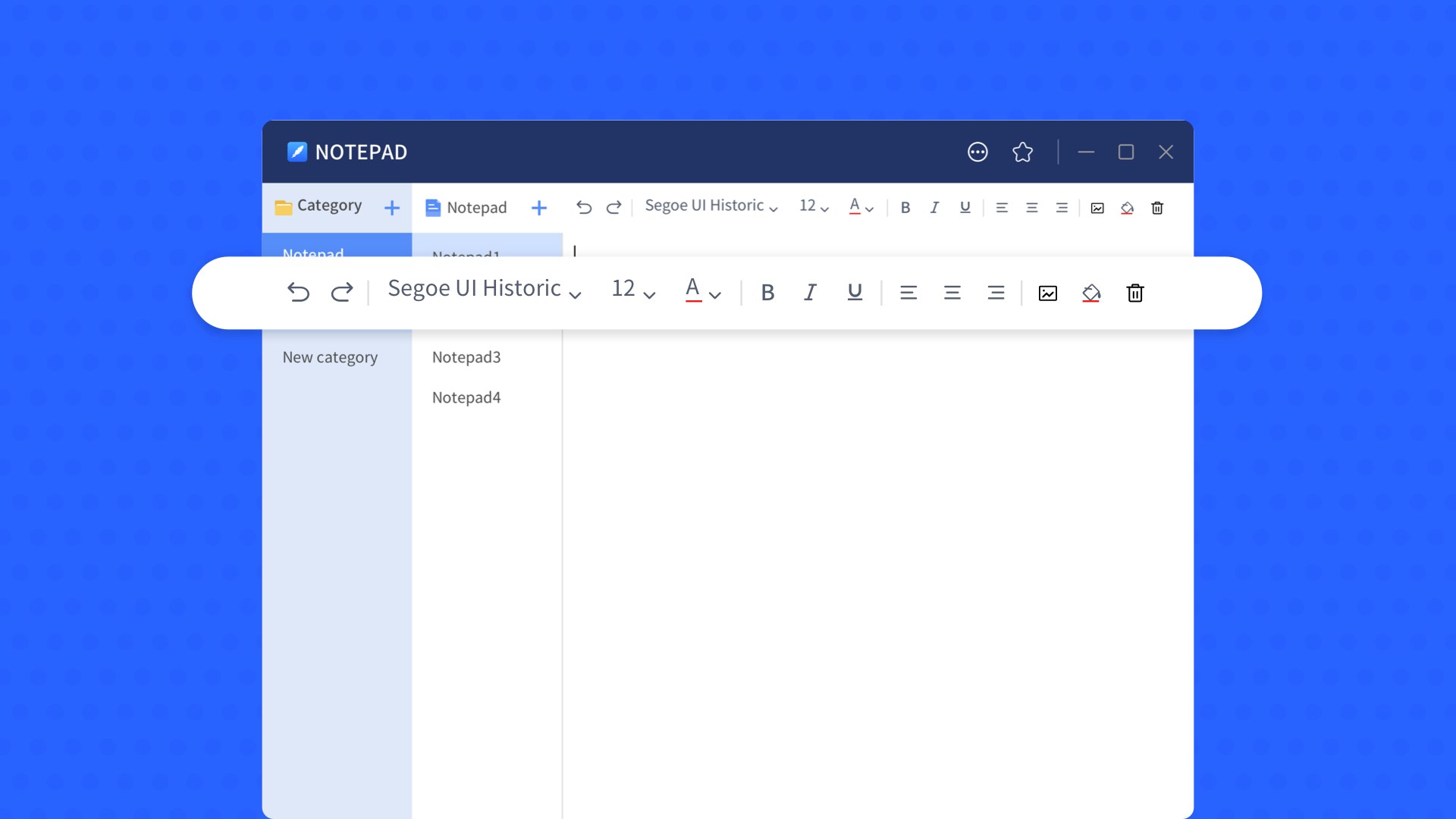Click the redo arrow in the enlarged toolbar
Viewport: 1456px width, 819px height.
342,292
